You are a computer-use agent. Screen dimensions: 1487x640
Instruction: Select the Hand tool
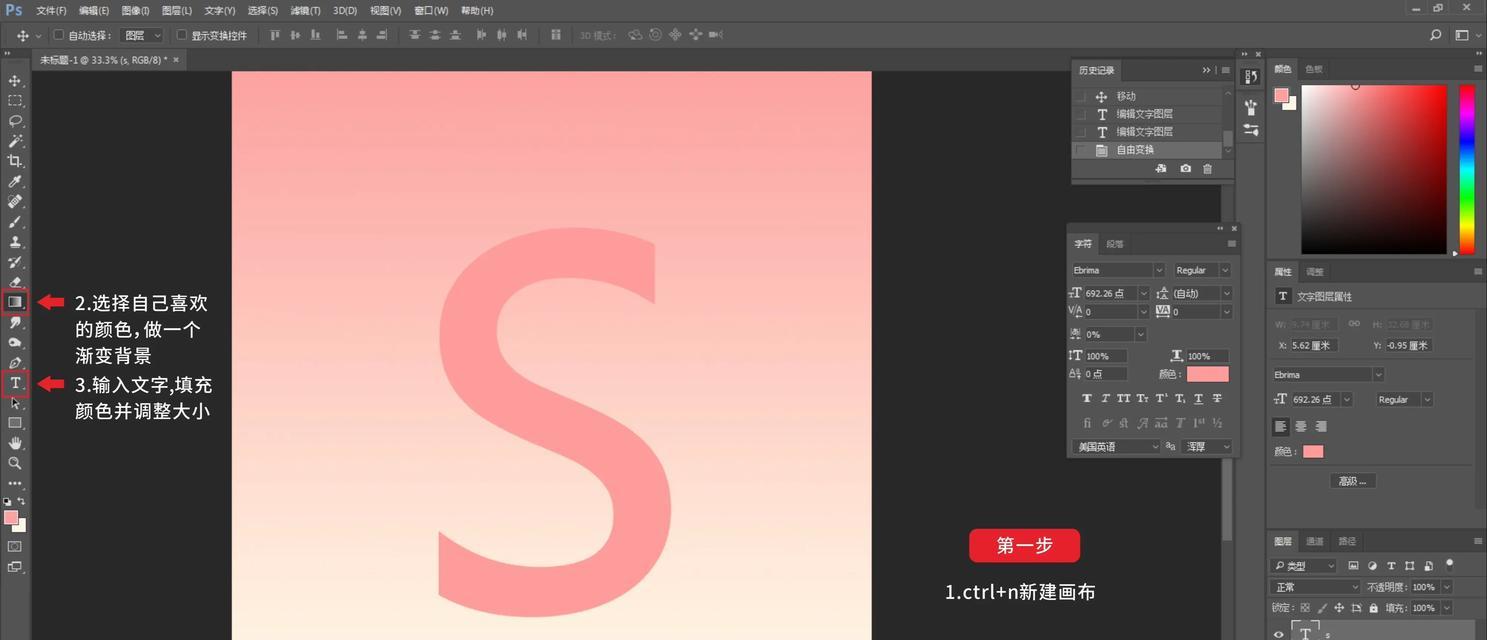(x=15, y=443)
